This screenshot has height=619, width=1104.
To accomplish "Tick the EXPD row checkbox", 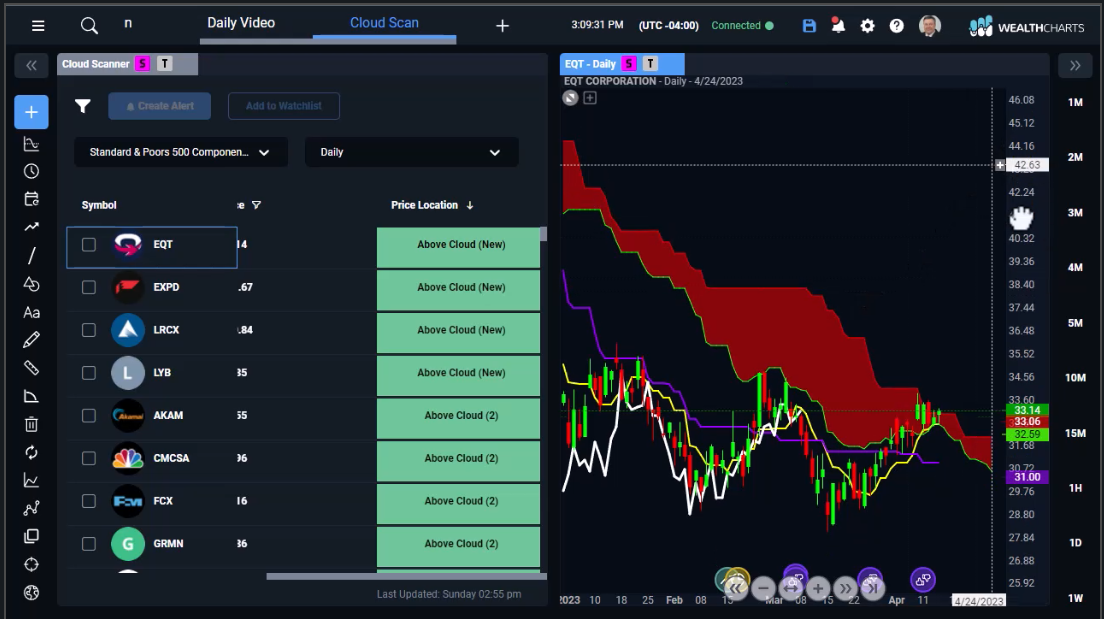I will (x=89, y=287).
